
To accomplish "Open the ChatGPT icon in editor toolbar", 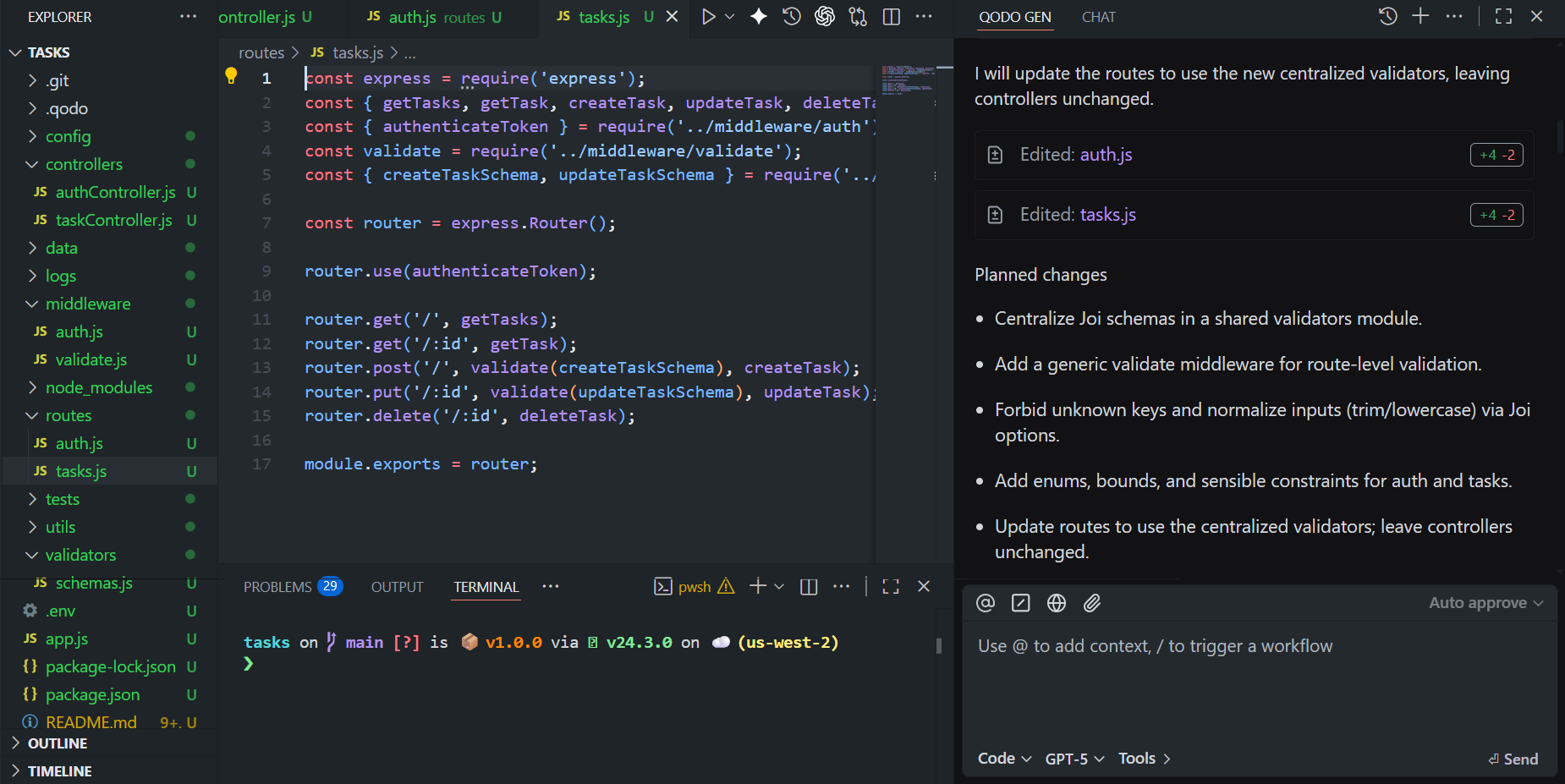I will click(x=824, y=17).
